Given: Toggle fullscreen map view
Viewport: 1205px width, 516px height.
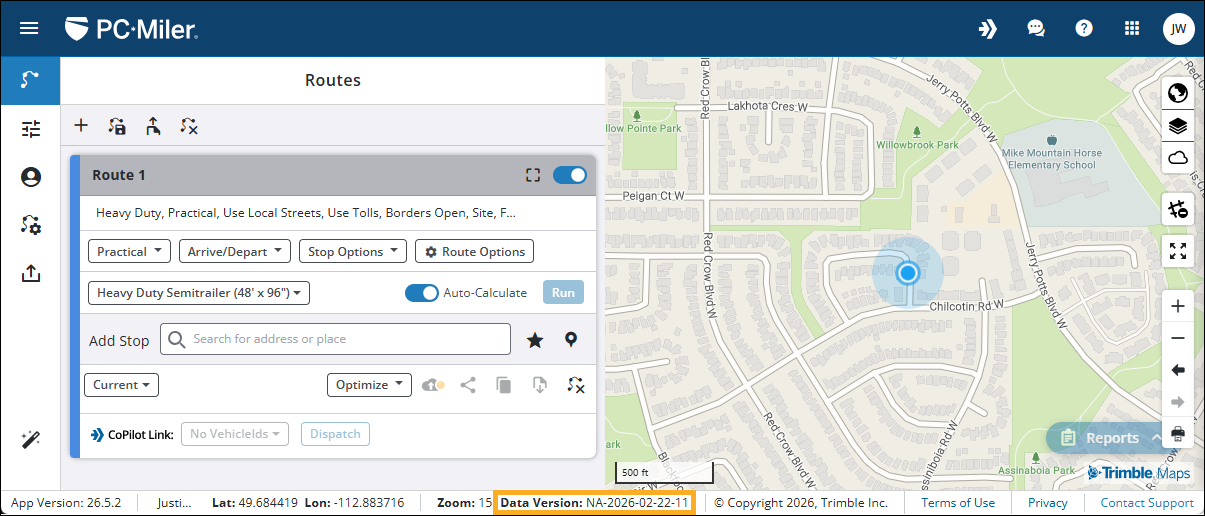Looking at the screenshot, I should tap(1177, 251).
